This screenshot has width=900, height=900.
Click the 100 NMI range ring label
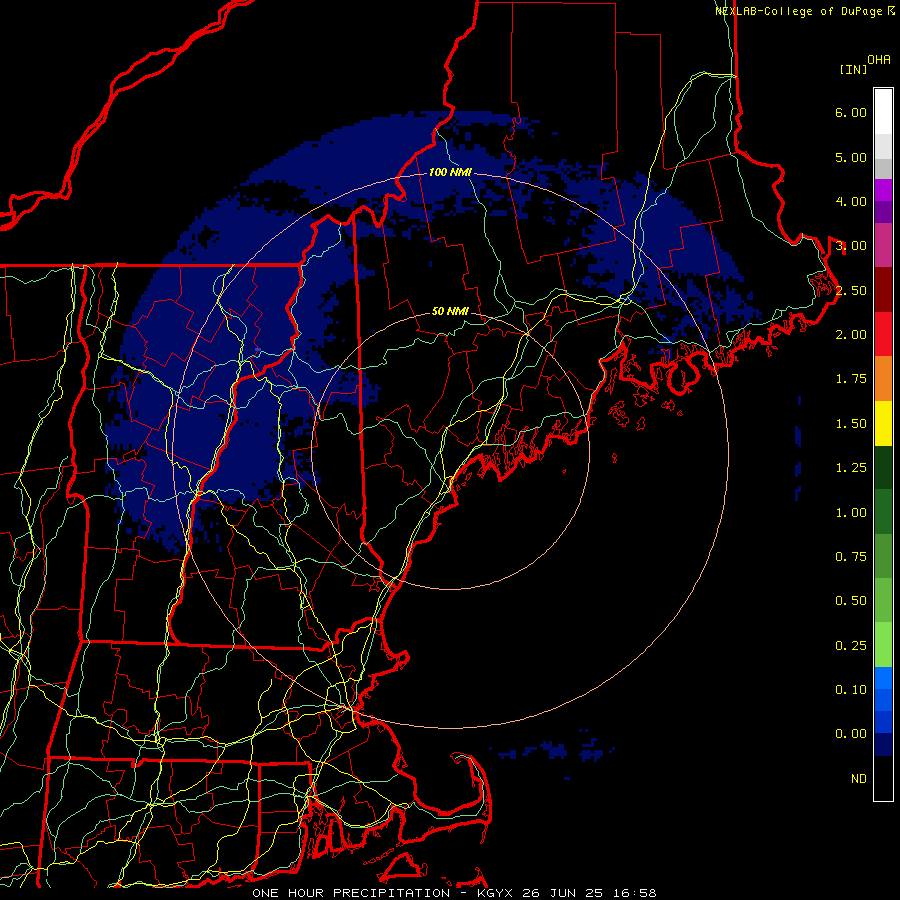(450, 172)
